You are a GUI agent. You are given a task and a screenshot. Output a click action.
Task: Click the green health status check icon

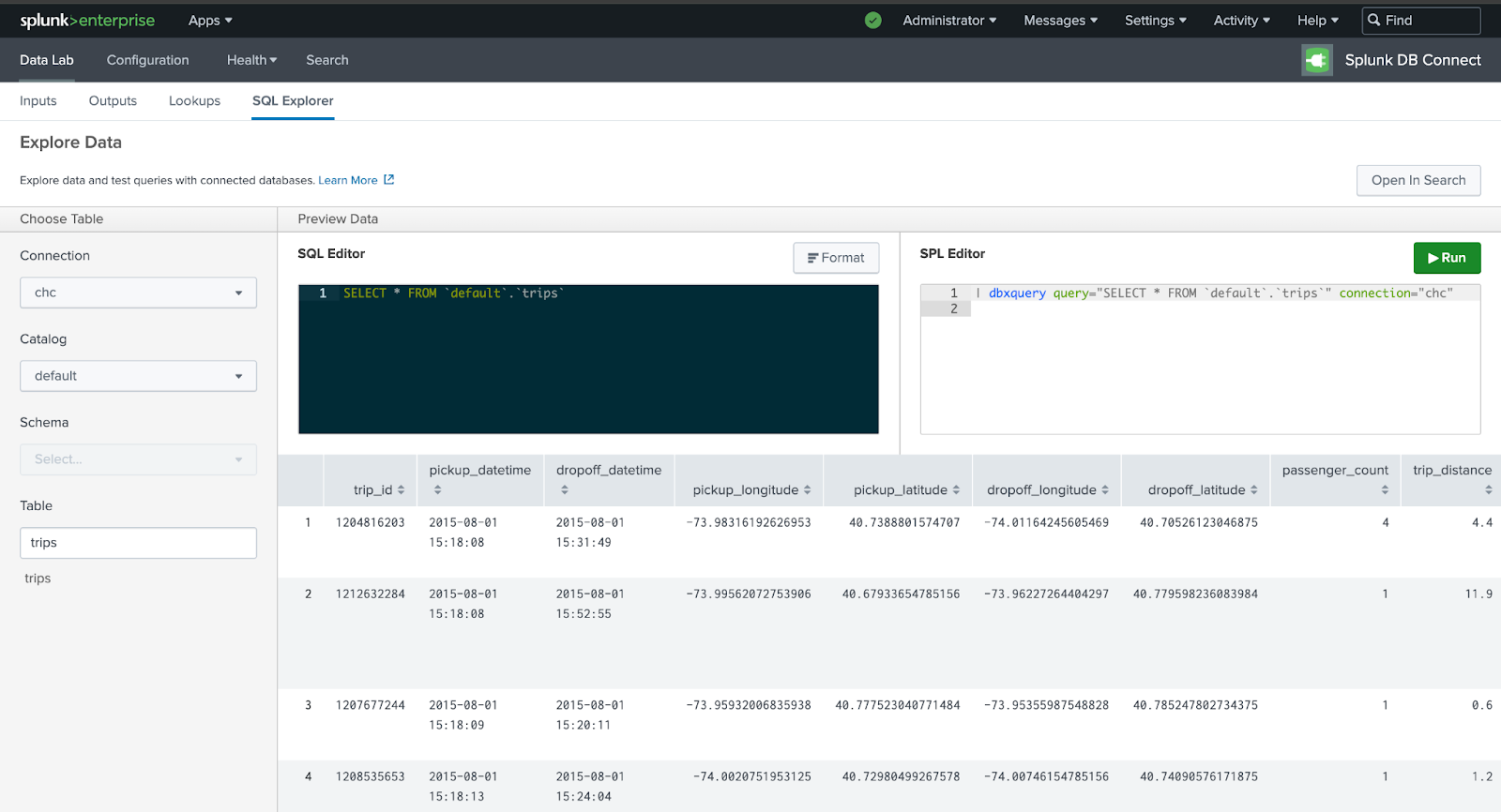872,21
